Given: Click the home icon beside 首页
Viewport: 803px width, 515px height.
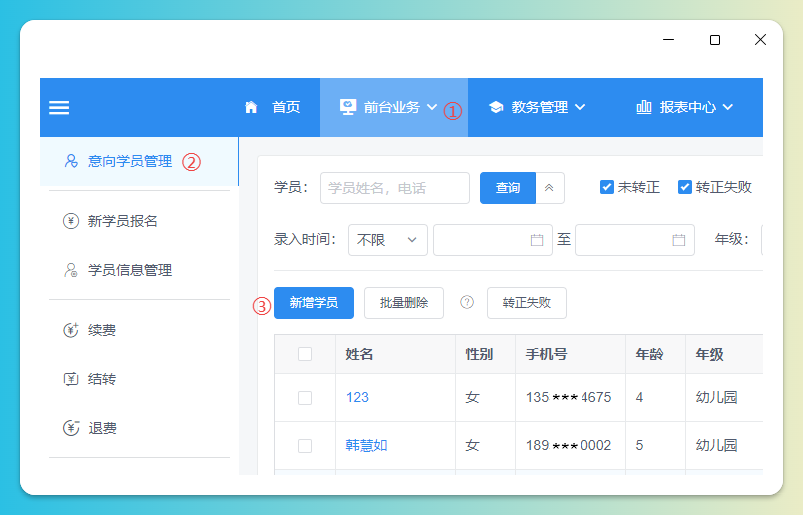Looking at the screenshot, I should tap(251, 107).
